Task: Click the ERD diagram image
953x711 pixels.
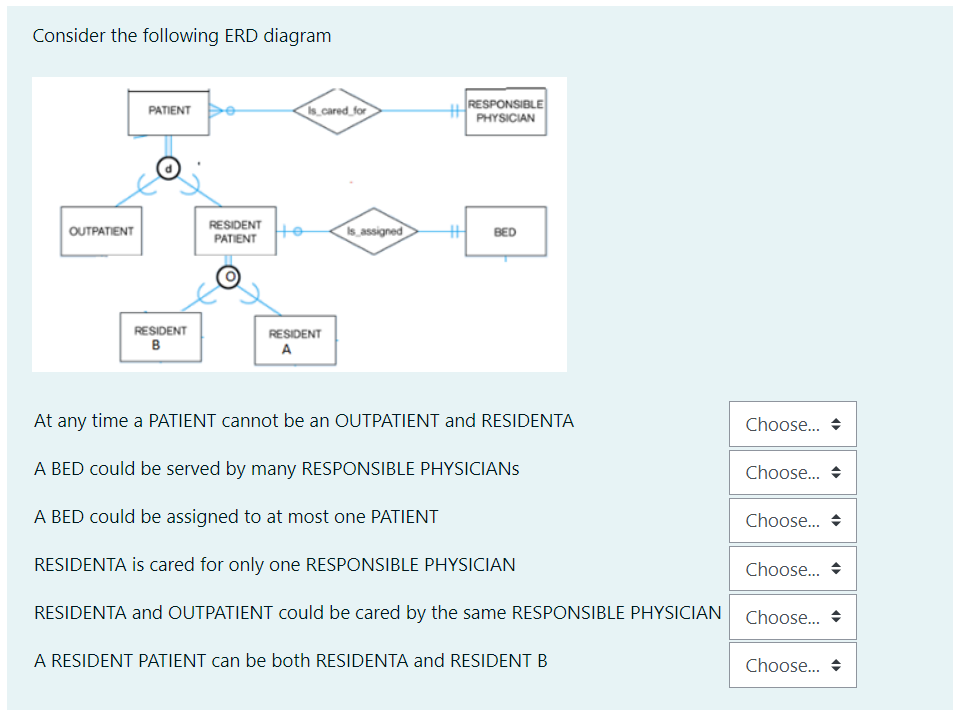Action: 300,223
